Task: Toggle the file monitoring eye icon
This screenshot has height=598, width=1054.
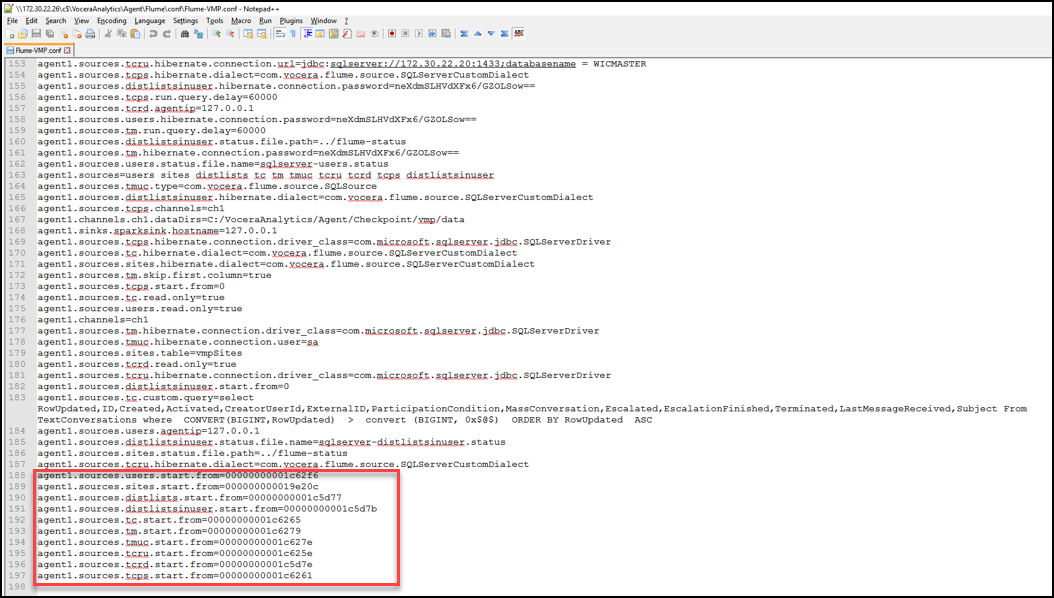Action: (x=373, y=34)
